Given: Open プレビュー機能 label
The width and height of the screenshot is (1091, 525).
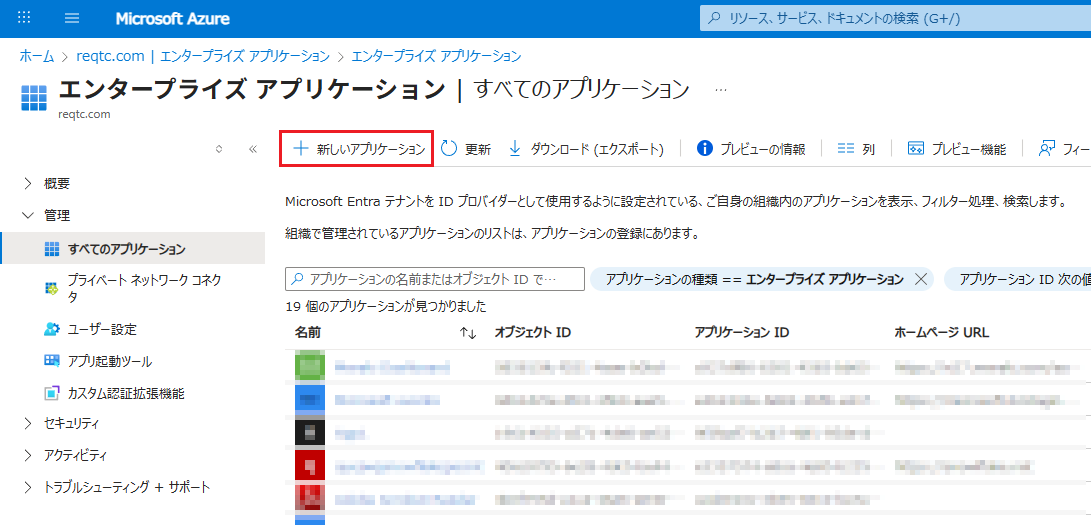Looking at the screenshot, I should pos(969,150).
